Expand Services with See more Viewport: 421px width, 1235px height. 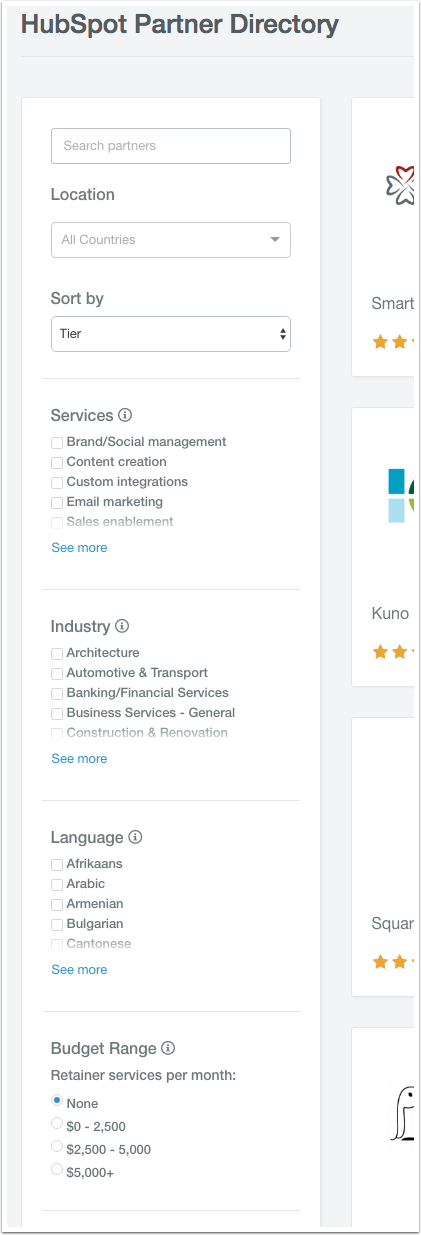[79, 548]
